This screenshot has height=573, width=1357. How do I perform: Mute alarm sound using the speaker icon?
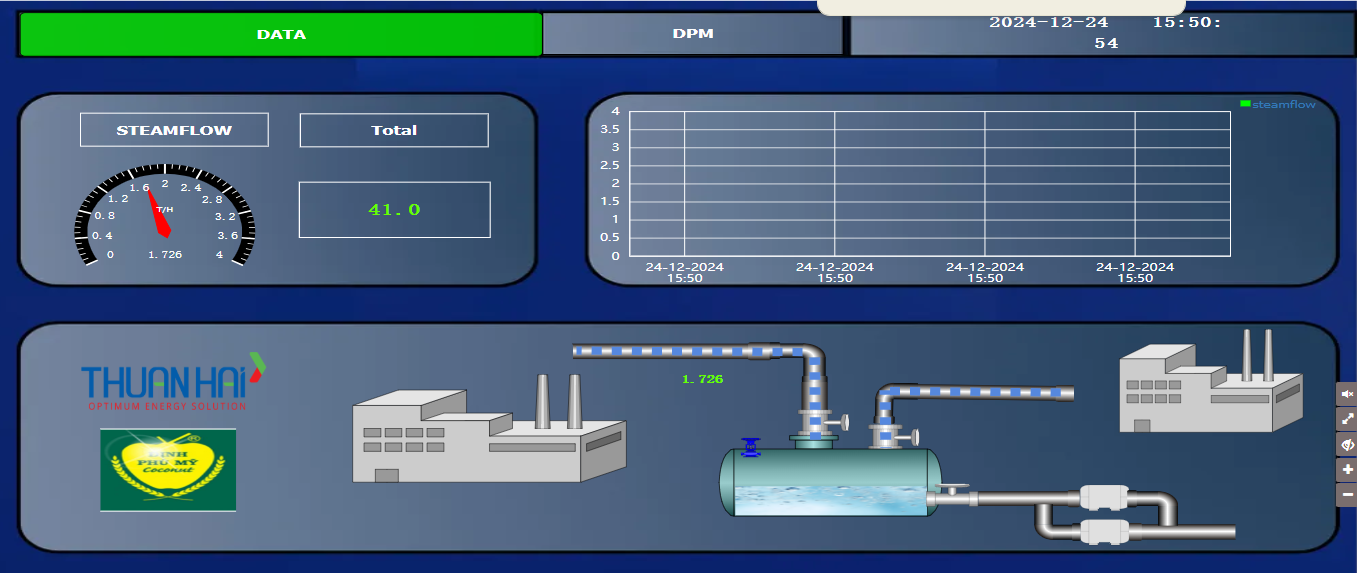click(x=1346, y=393)
